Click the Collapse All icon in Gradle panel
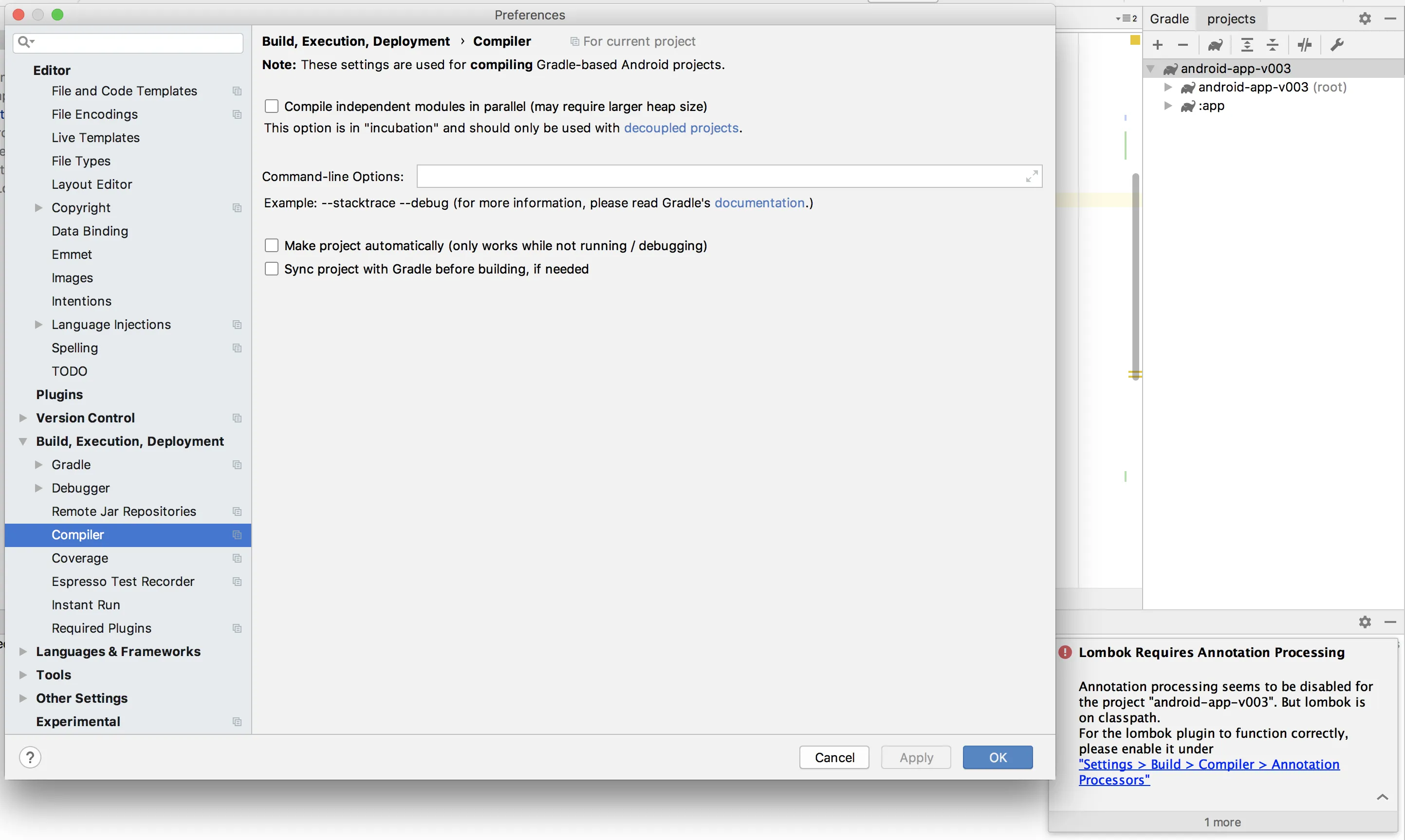The width and height of the screenshot is (1405, 840). click(1272, 45)
